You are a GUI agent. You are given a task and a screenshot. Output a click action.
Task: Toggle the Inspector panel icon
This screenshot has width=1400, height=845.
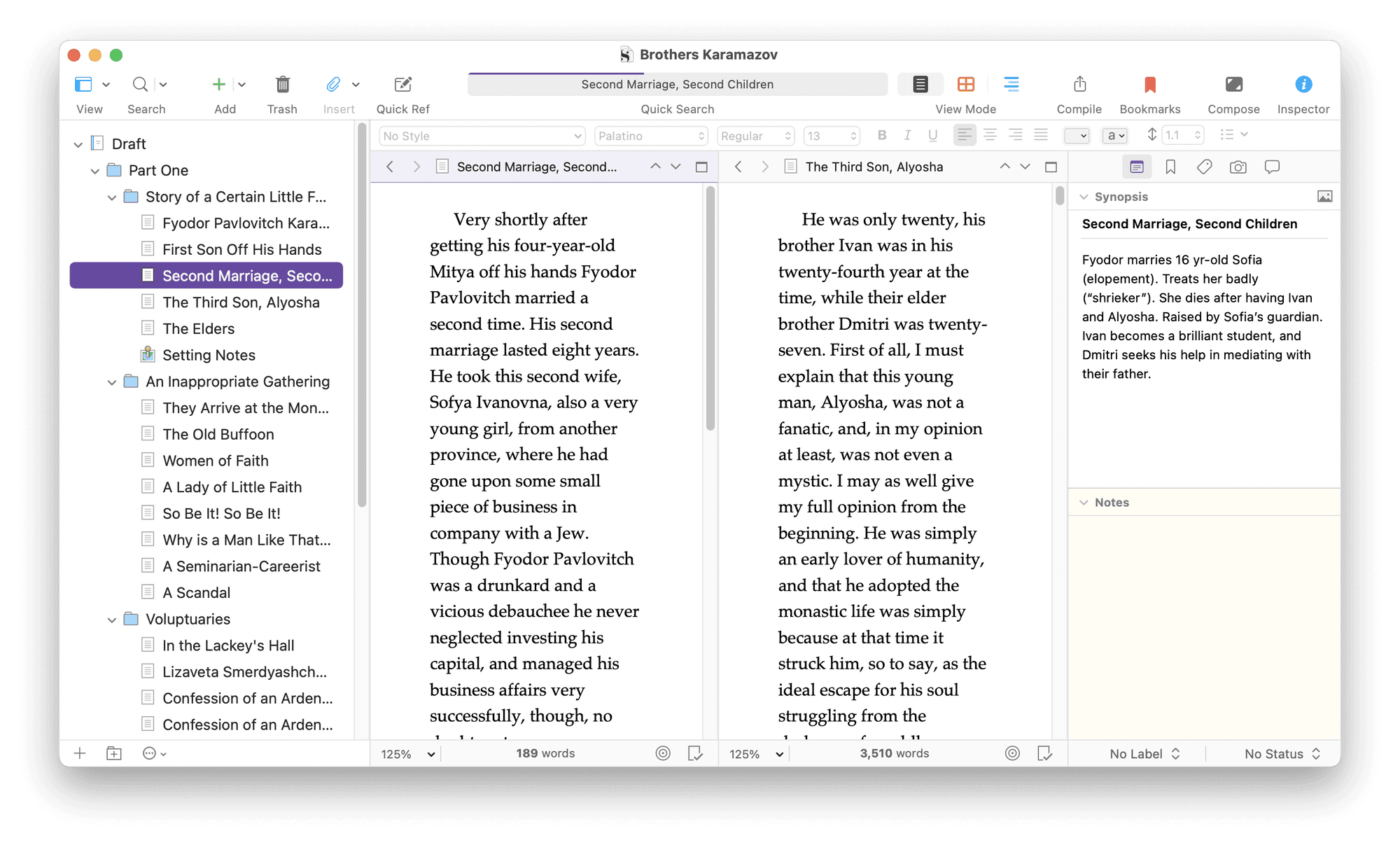tap(1303, 84)
